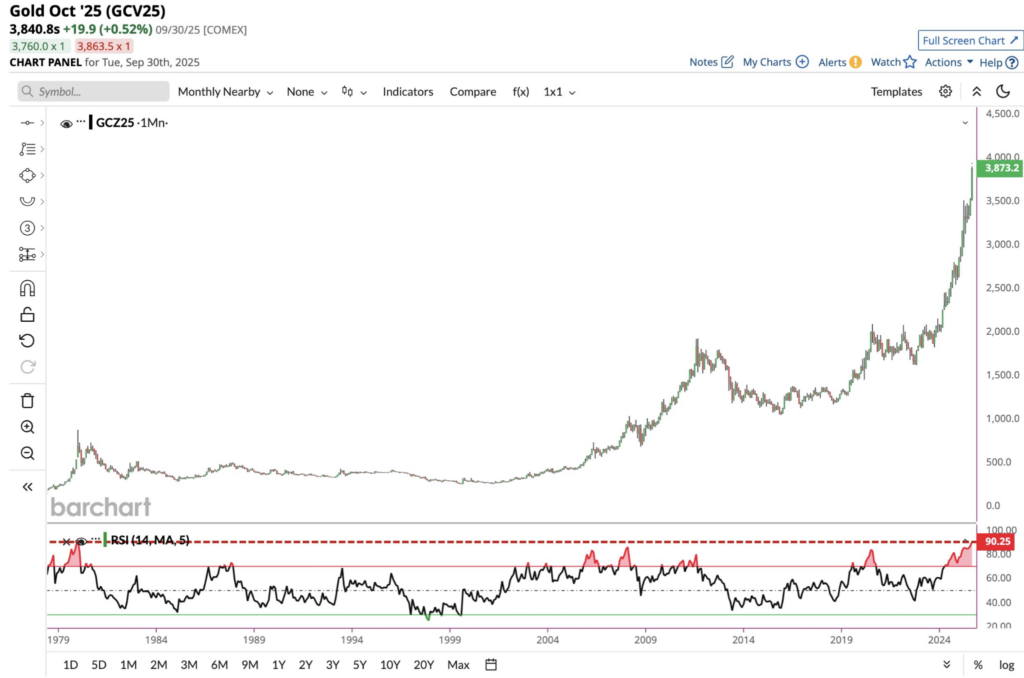1024x678 pixels.
Task: Undo the last chart action
Action: click(26, 340)
